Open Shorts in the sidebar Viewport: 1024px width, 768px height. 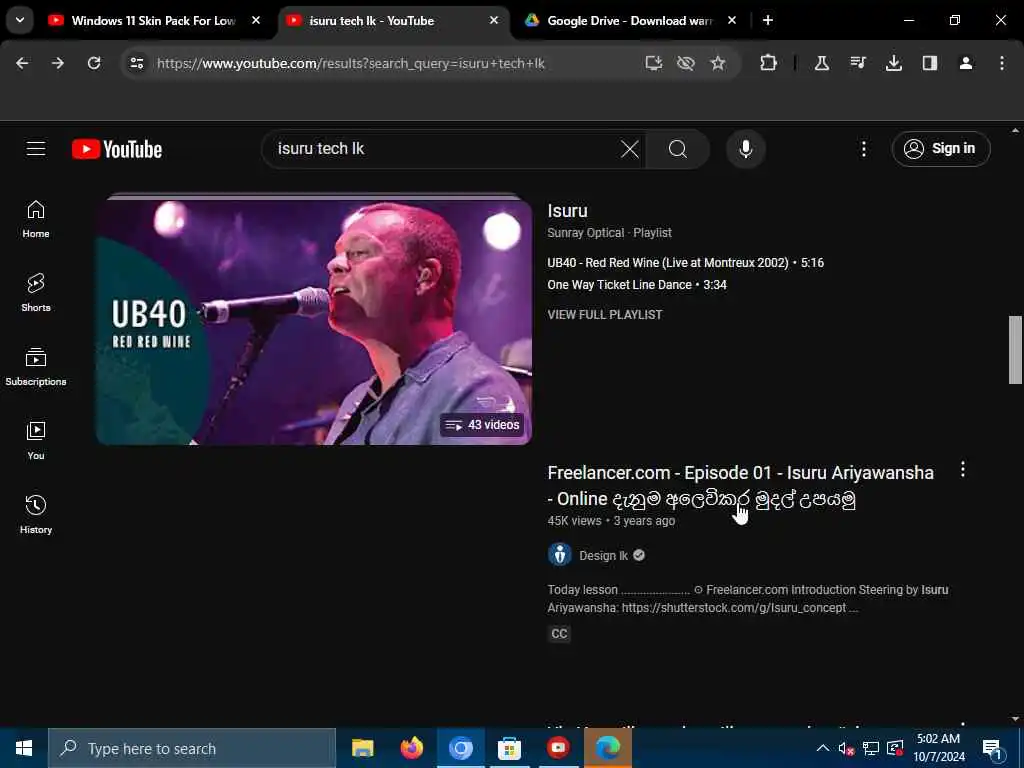[36, 293]
